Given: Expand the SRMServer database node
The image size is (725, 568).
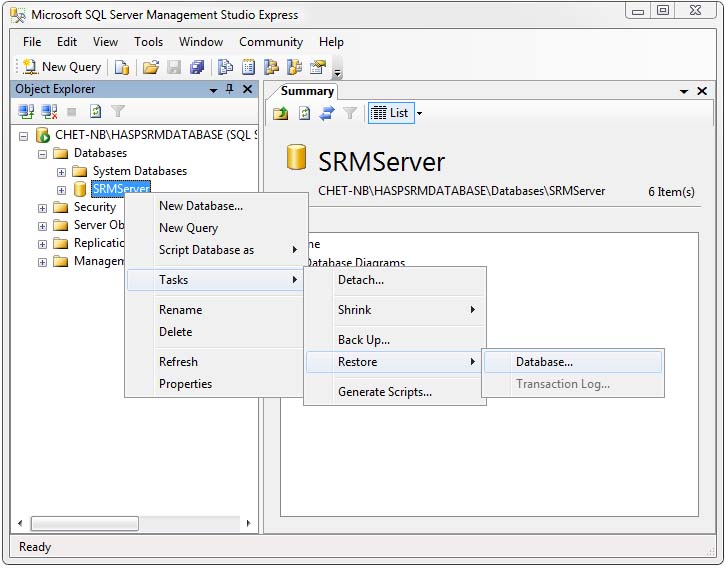Looking at the screenshot, I should [x=61, y=190].
